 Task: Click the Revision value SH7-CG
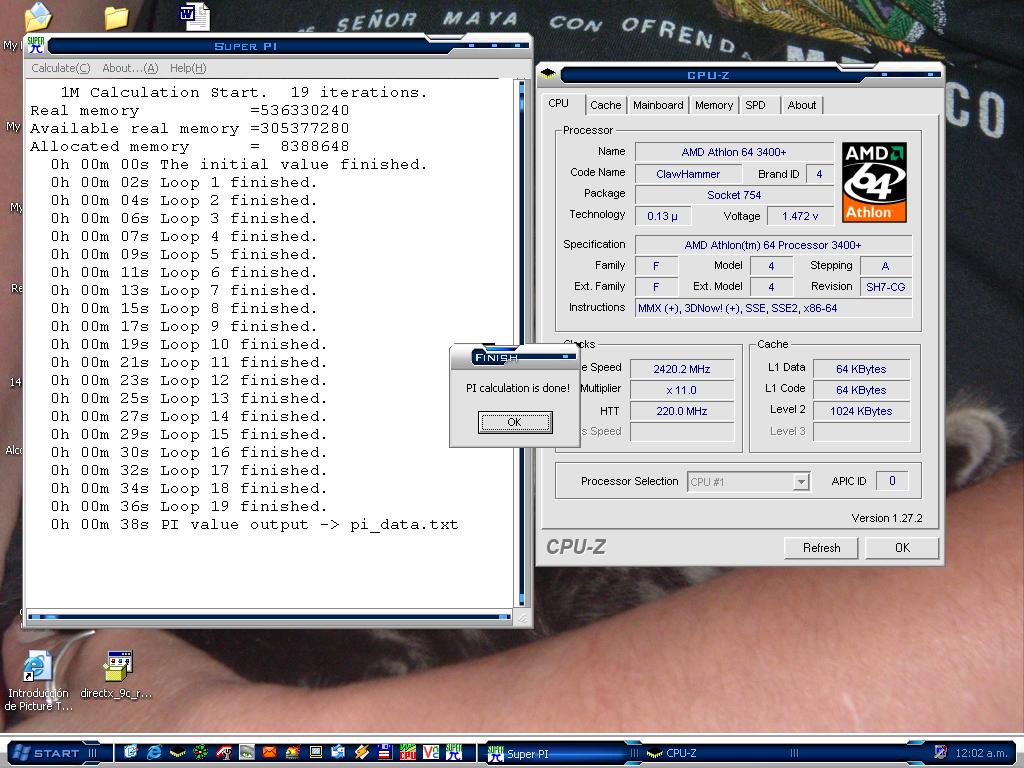point(886,287)
